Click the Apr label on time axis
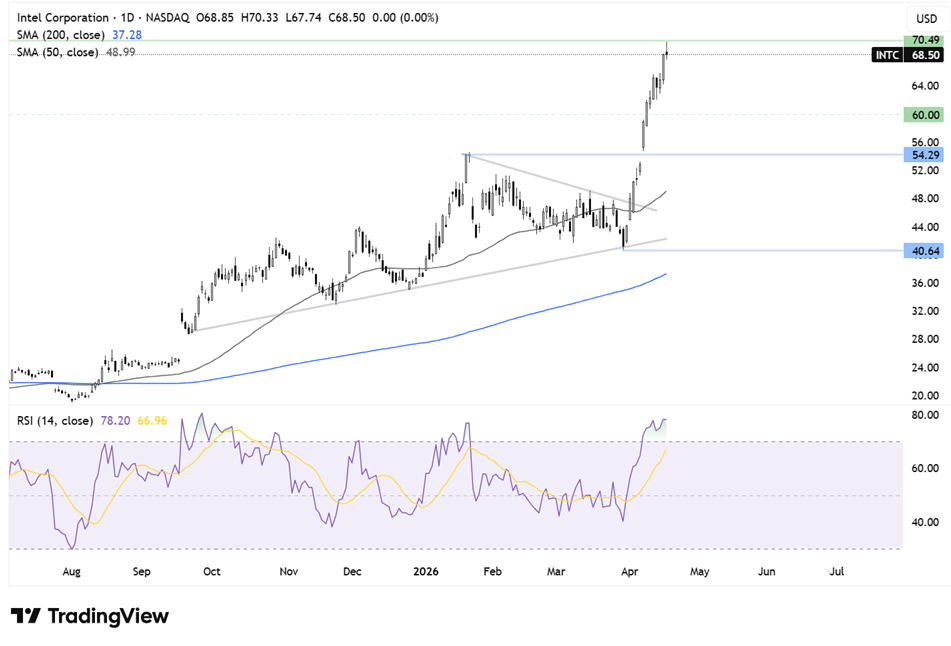This screenshot has height=646, width=951. coord(630,571)
